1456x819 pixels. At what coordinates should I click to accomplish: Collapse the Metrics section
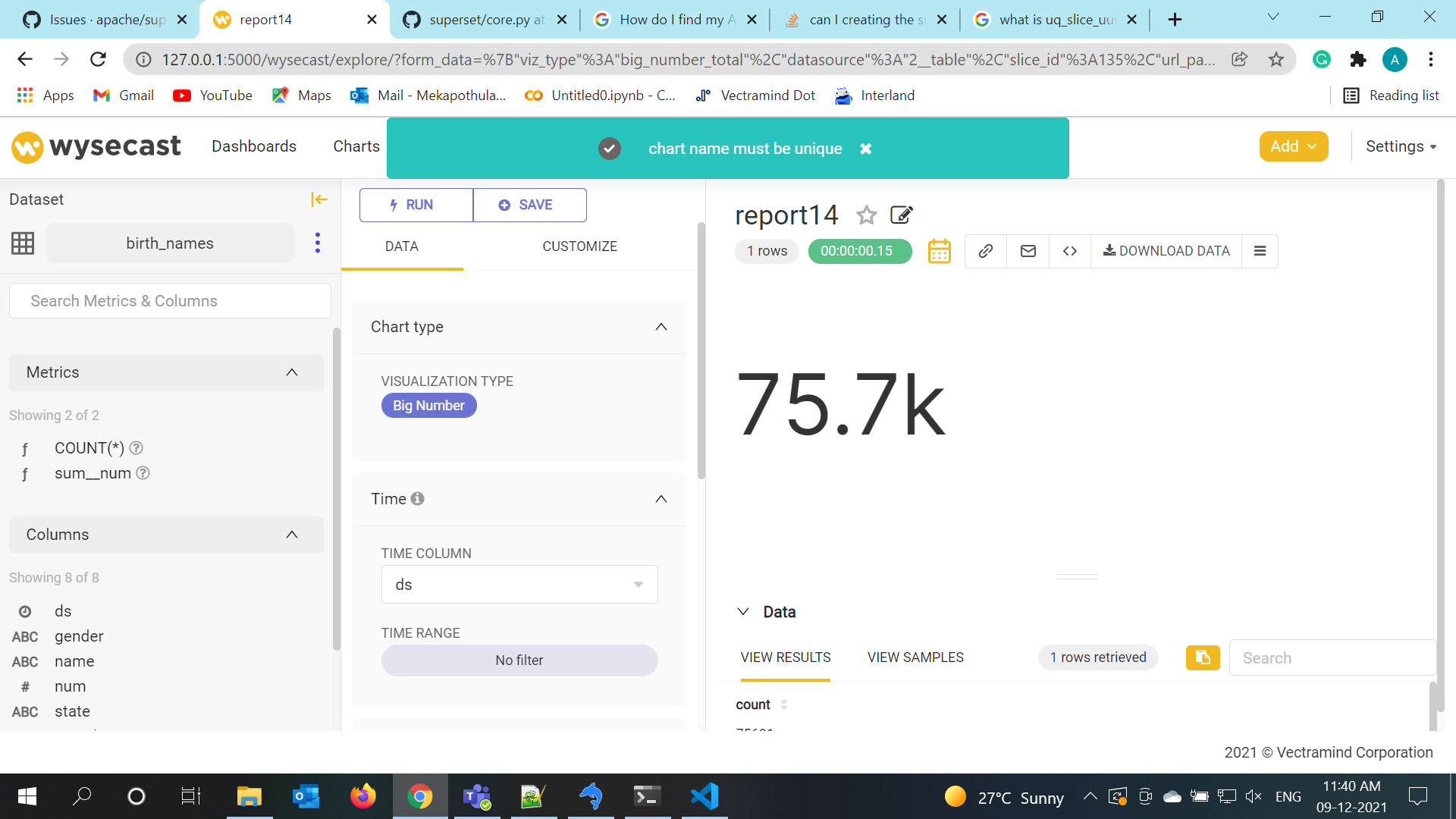[x=292, y=372]
